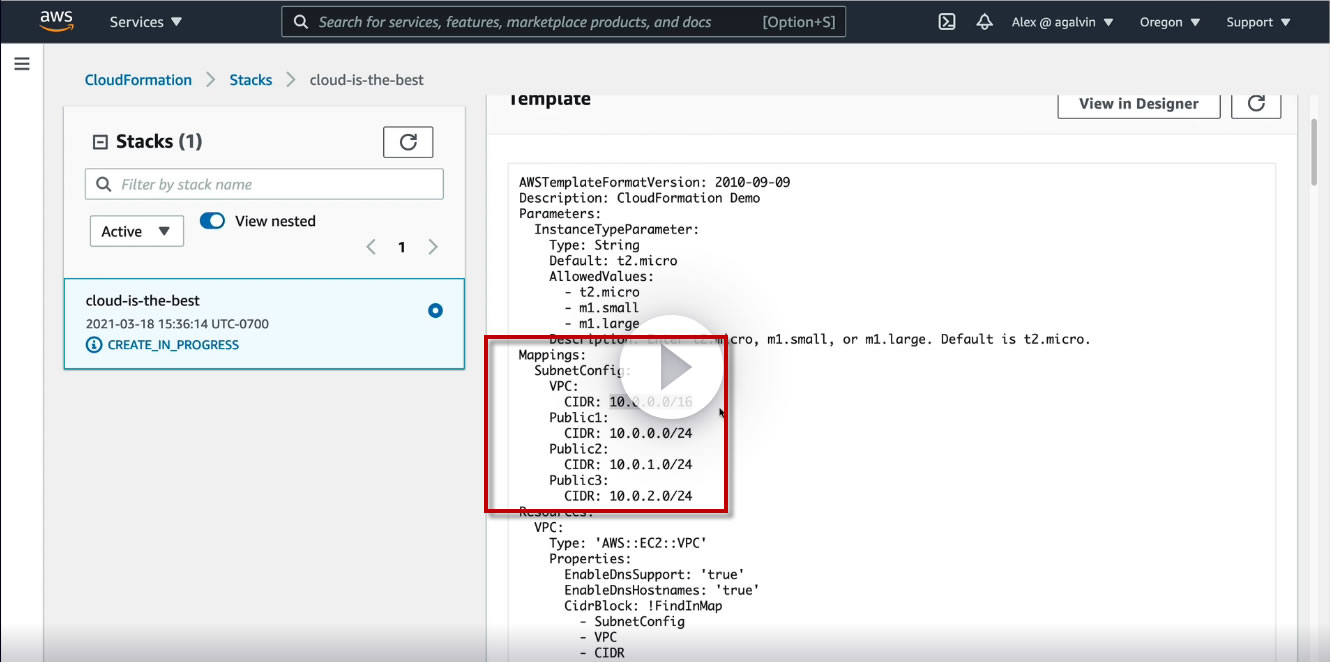The width and height of the screenshot is (1330, 662).
Task: Click the 'Default: t2.micro' line
Action: point(613,261)
